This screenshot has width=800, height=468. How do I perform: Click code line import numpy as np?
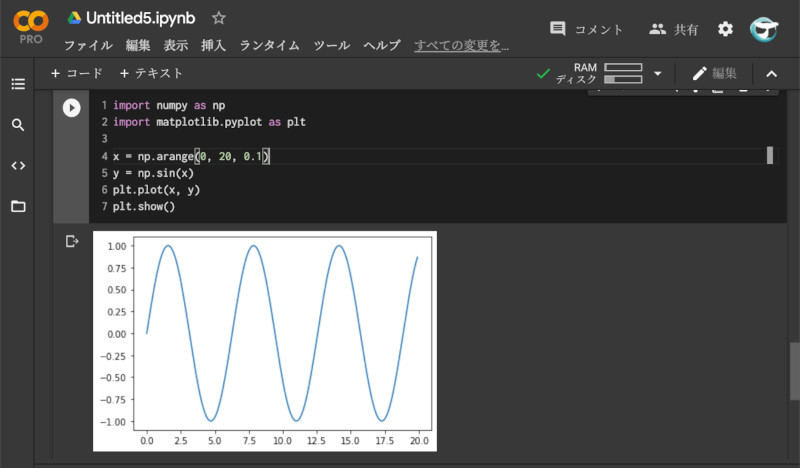pyautogui.click(x=169, y=105)
